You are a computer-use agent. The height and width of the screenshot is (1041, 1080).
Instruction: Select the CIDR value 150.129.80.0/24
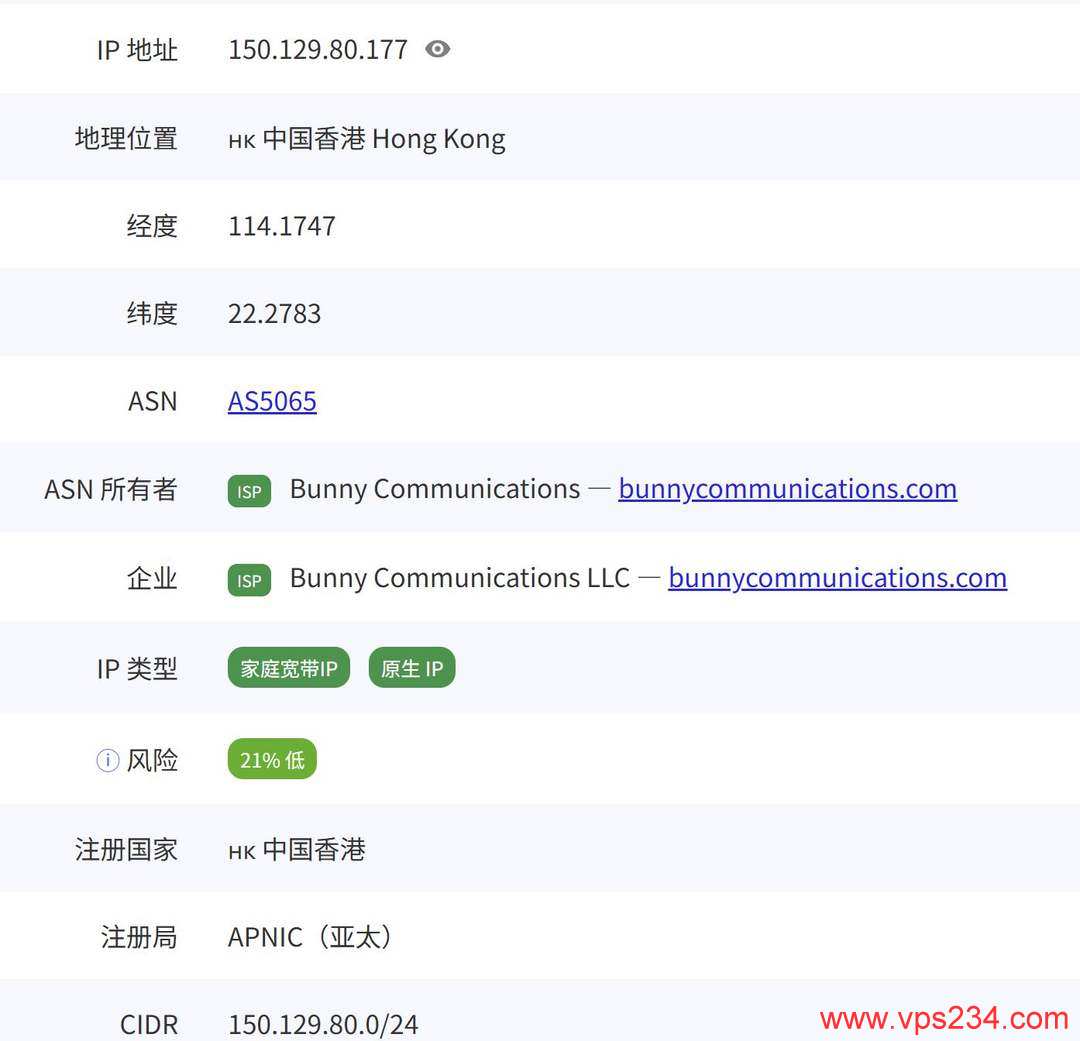click(323, 1024)
